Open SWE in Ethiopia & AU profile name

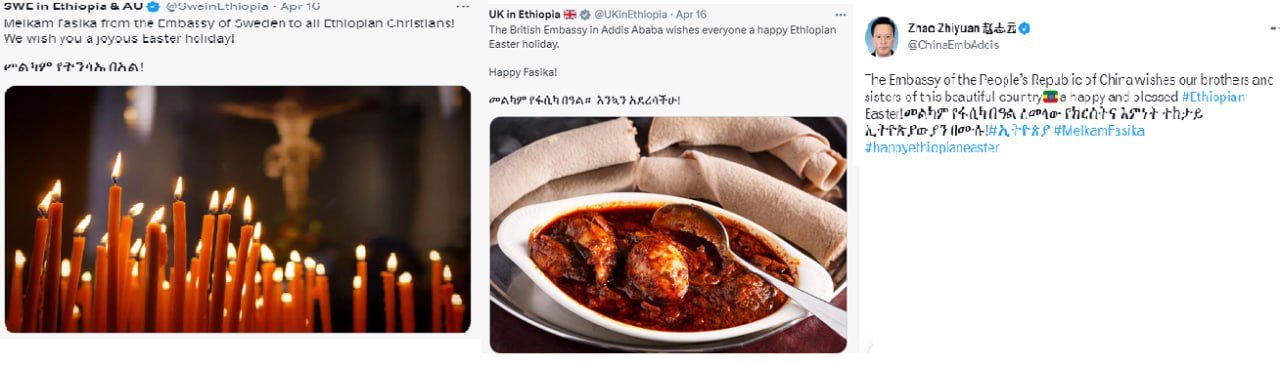click(73, 6)
